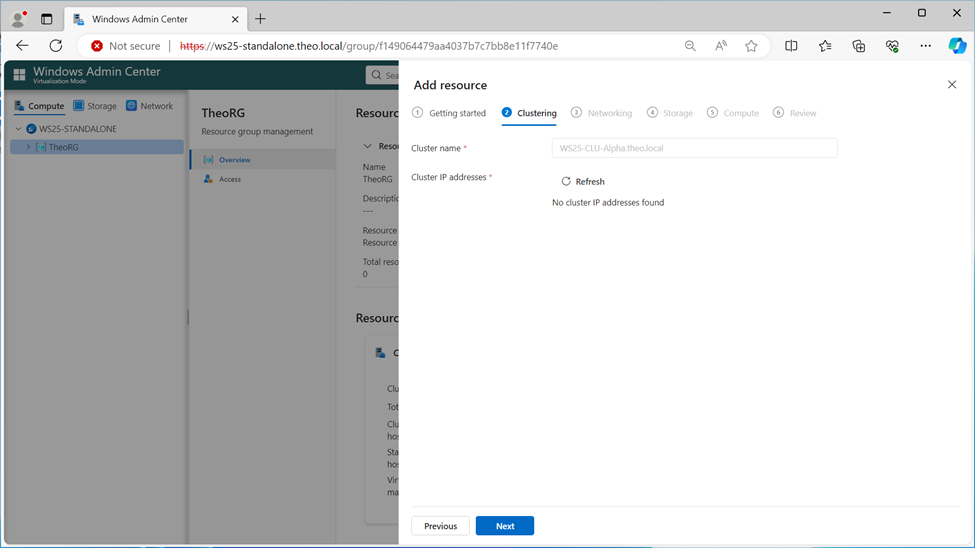Open the Access menu item
Image resolution: width=975 pixels, height=548 pixels.
[x=263, y=179]
